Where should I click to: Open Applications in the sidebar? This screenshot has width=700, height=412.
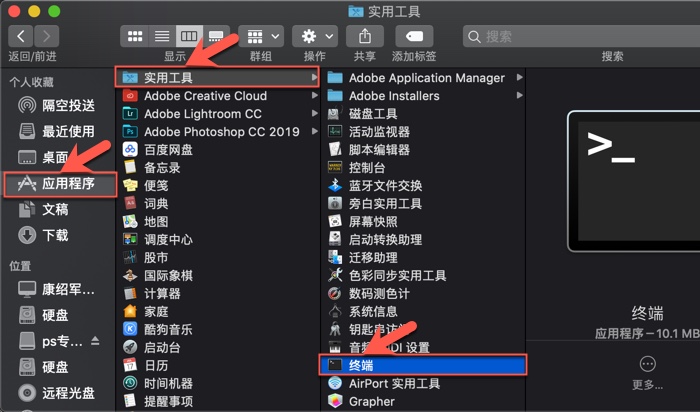(x=68, y=184)
